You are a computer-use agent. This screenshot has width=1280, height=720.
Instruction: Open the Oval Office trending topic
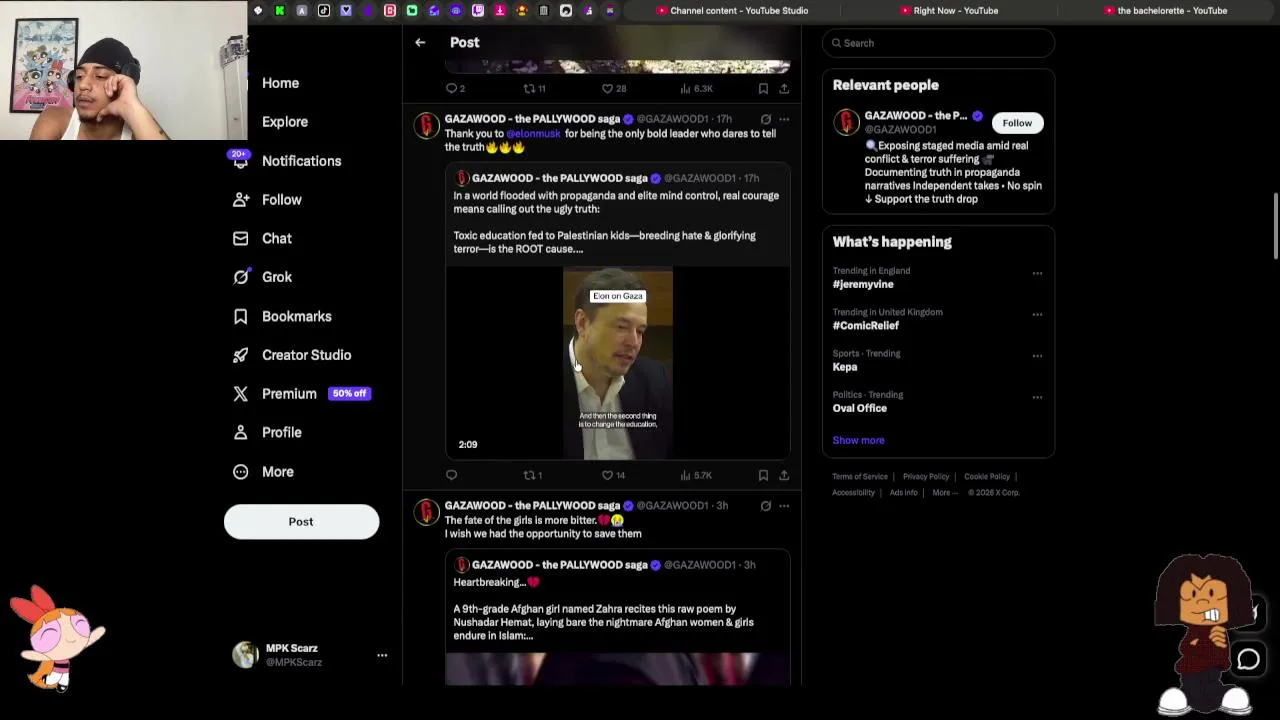[860, 408]
